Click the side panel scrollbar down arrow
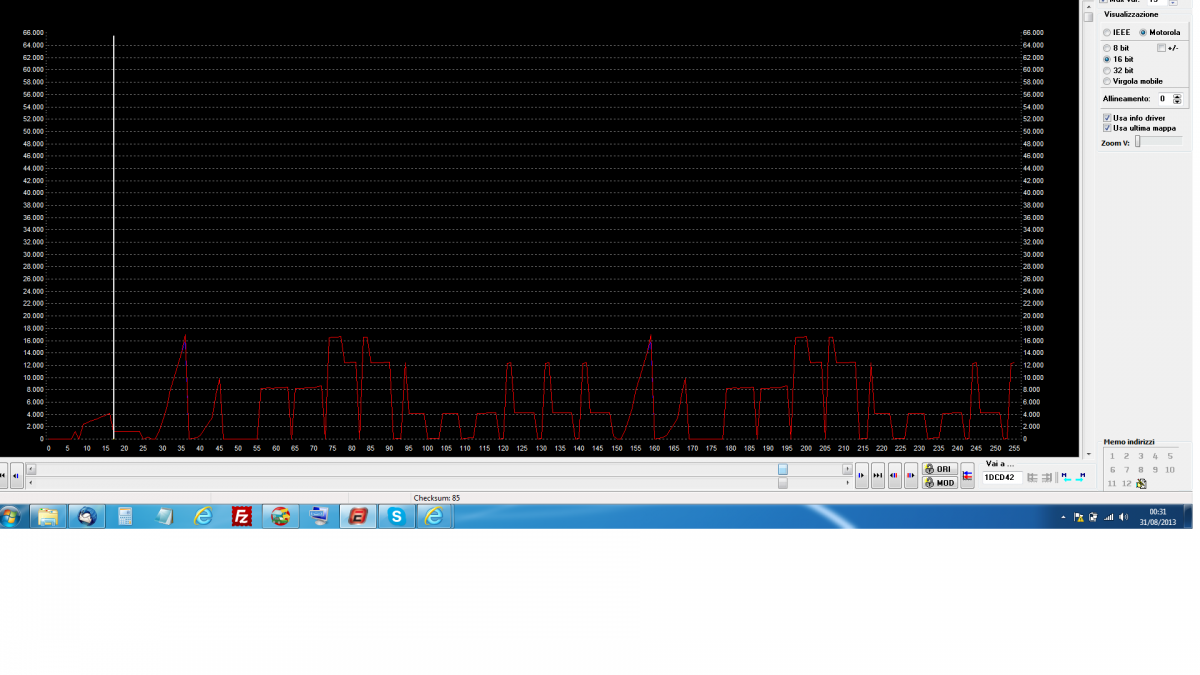The image size is (1200, 675). (1088, 453)
